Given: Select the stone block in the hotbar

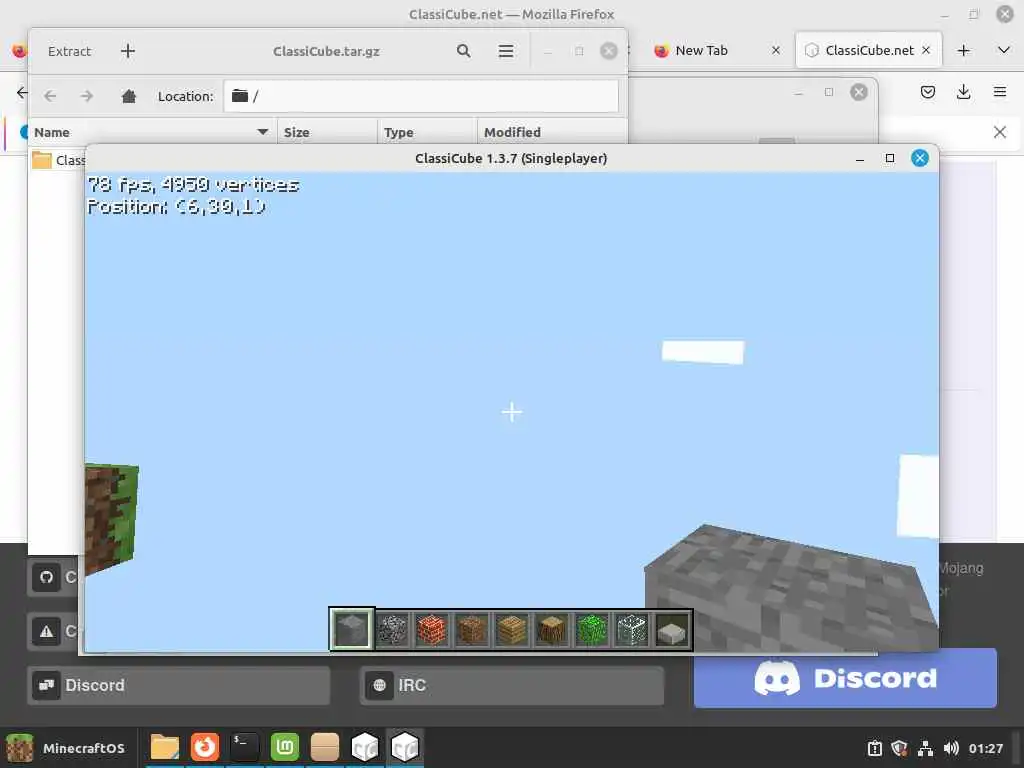Looking at the screenshot, I should point(351,630).
